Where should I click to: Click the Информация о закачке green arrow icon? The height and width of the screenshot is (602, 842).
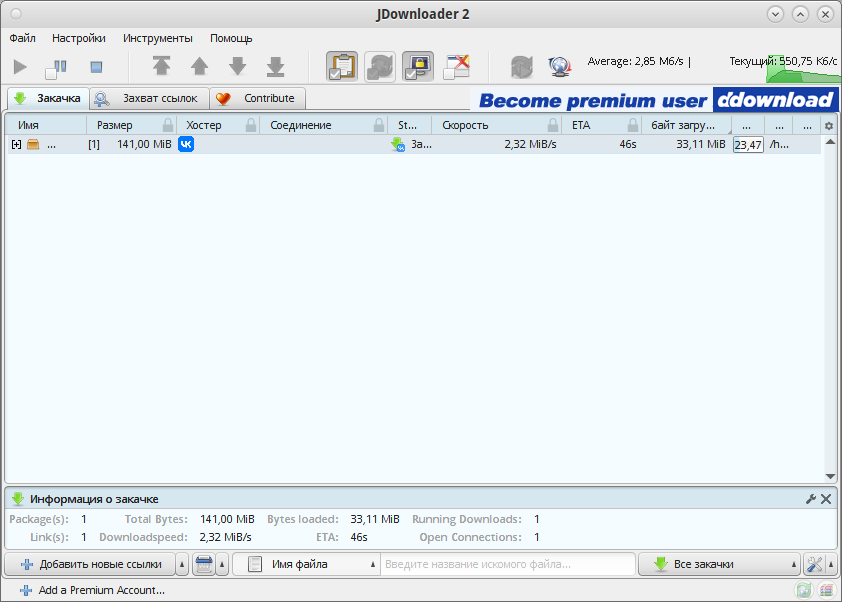(18, 499)
